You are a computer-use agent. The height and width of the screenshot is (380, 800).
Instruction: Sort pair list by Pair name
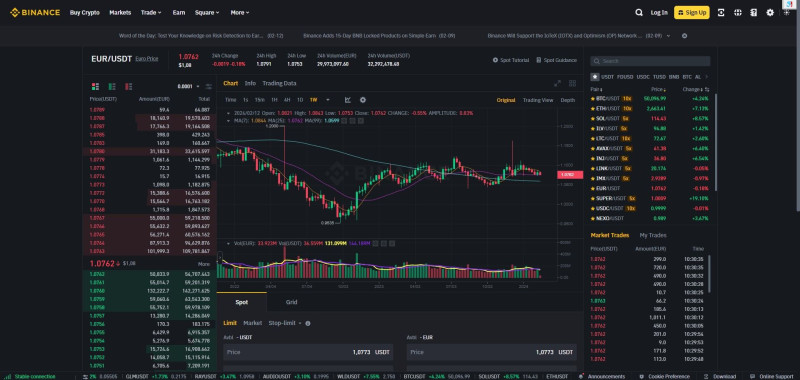pos(597,89)
